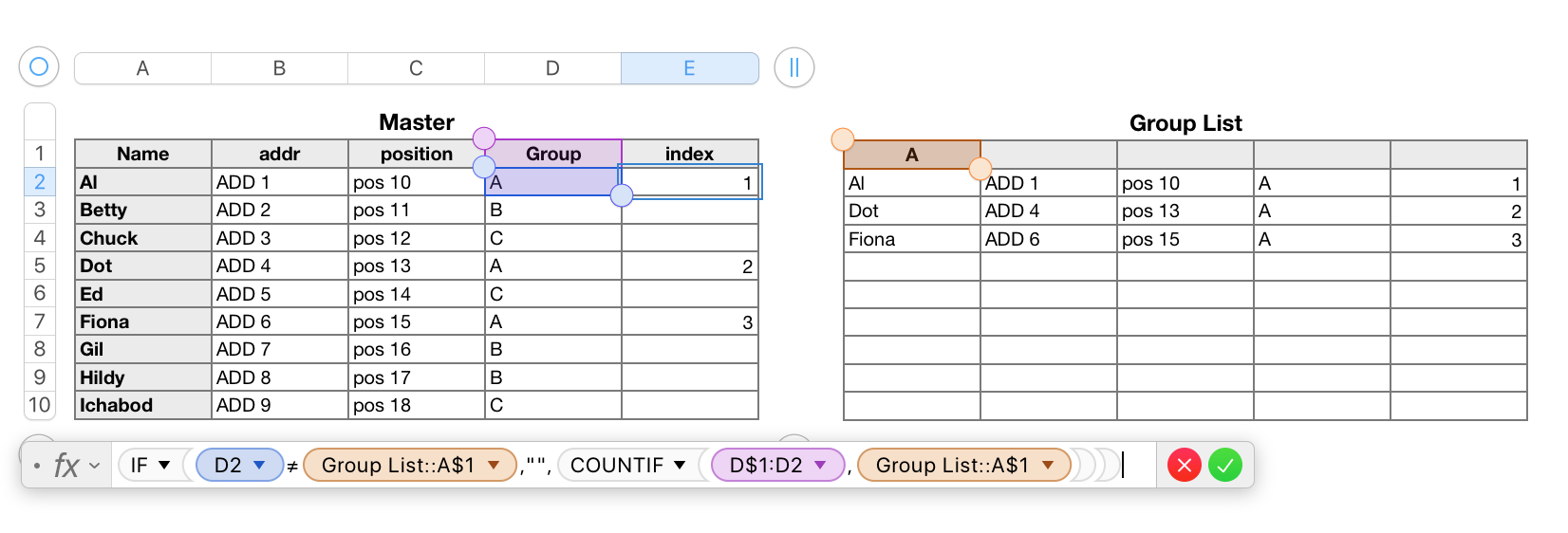Click the Group List header cell labeled A
1568x533 pixels.
pos(912,155)
